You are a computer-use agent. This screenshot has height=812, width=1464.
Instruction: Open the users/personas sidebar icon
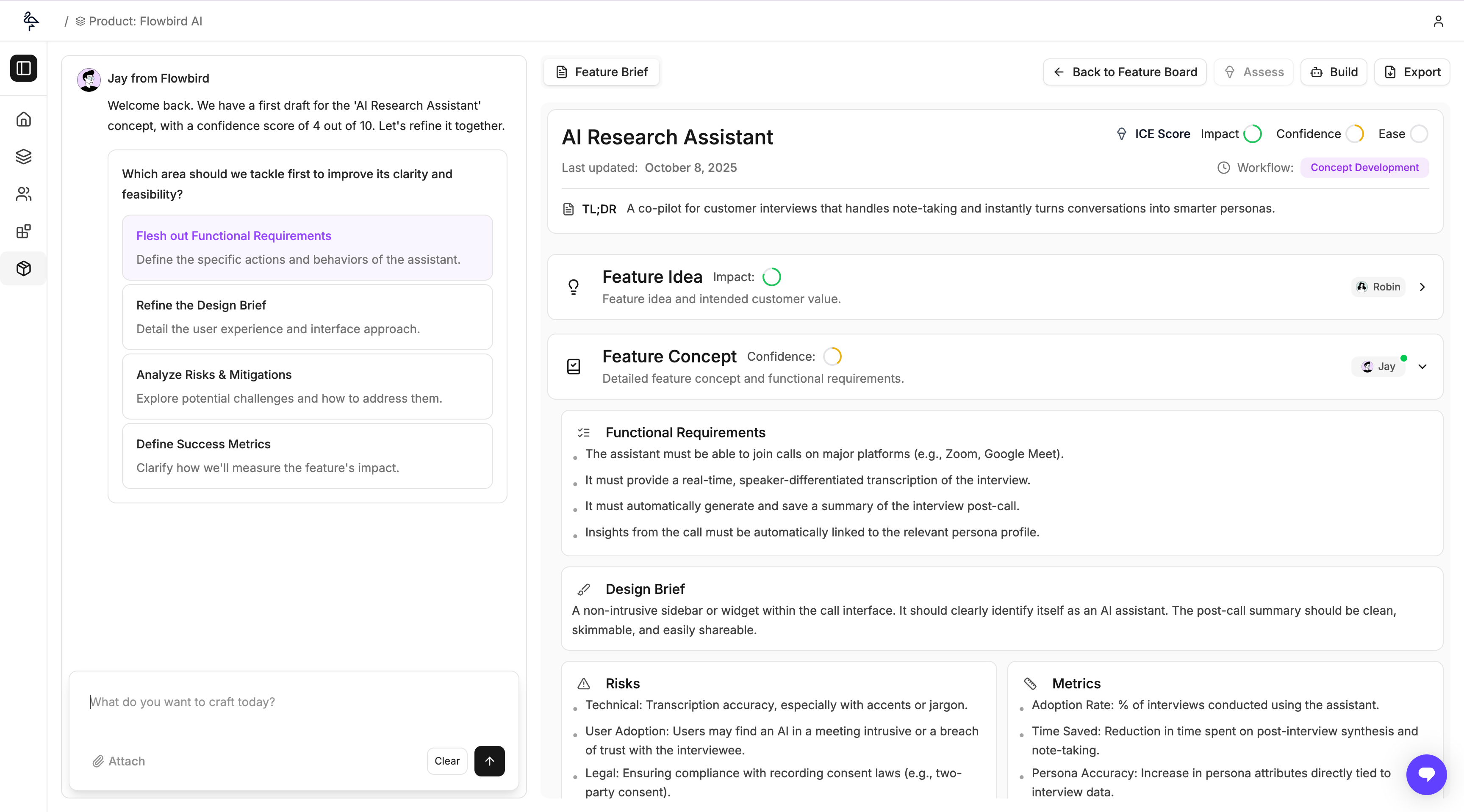point(23,194)
